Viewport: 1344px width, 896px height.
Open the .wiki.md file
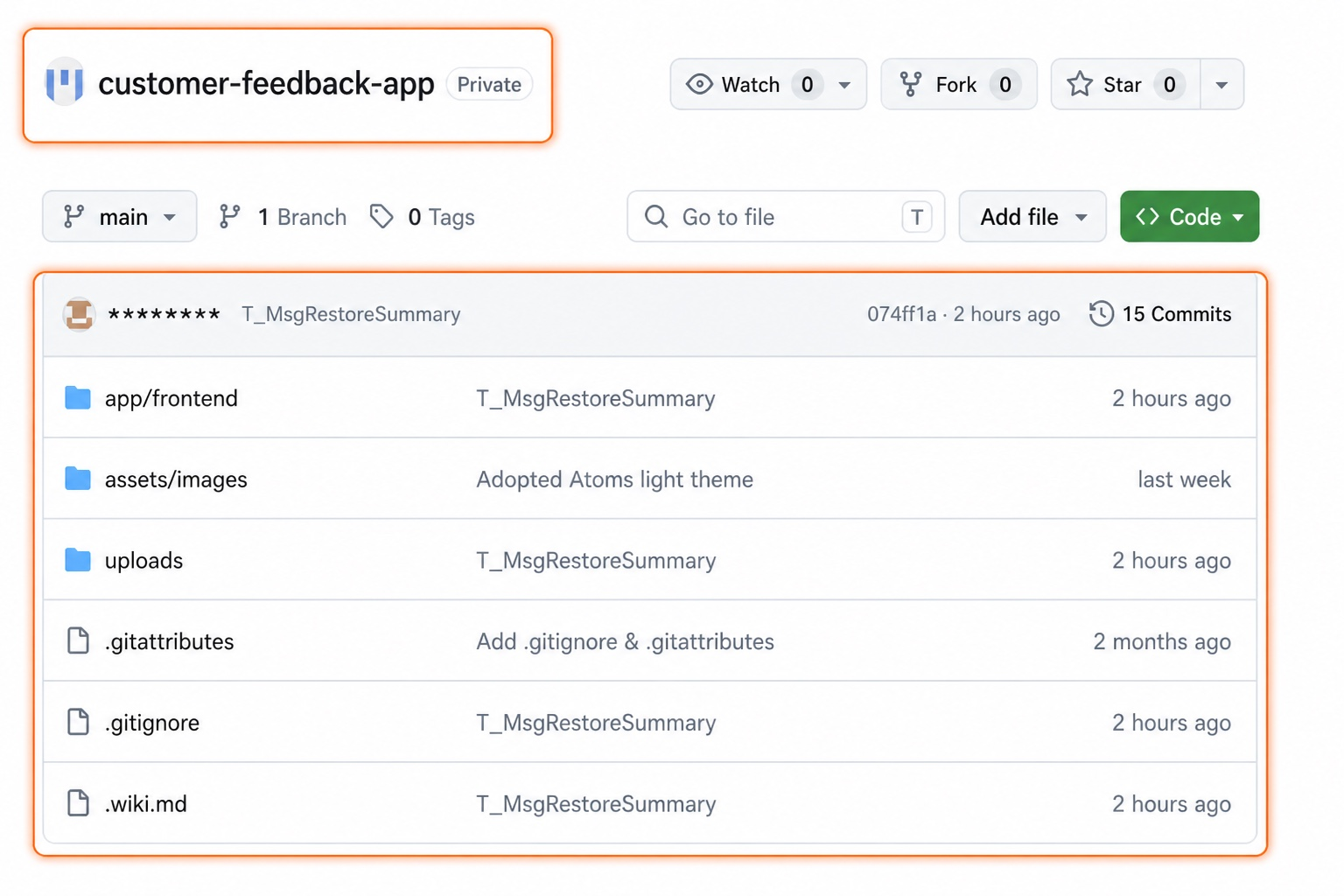click(146, 803)
